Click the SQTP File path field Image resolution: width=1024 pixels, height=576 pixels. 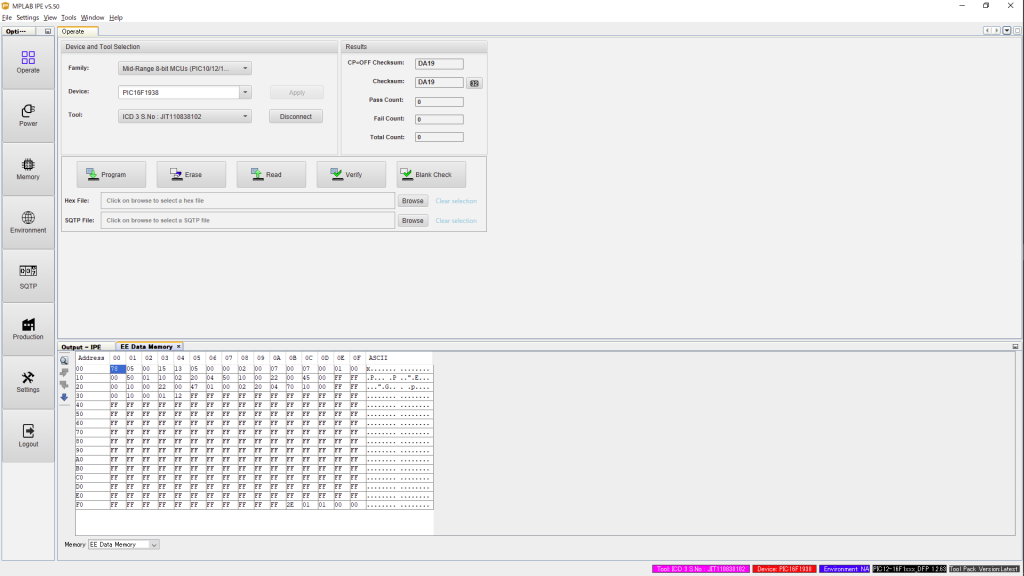point(248,221)
